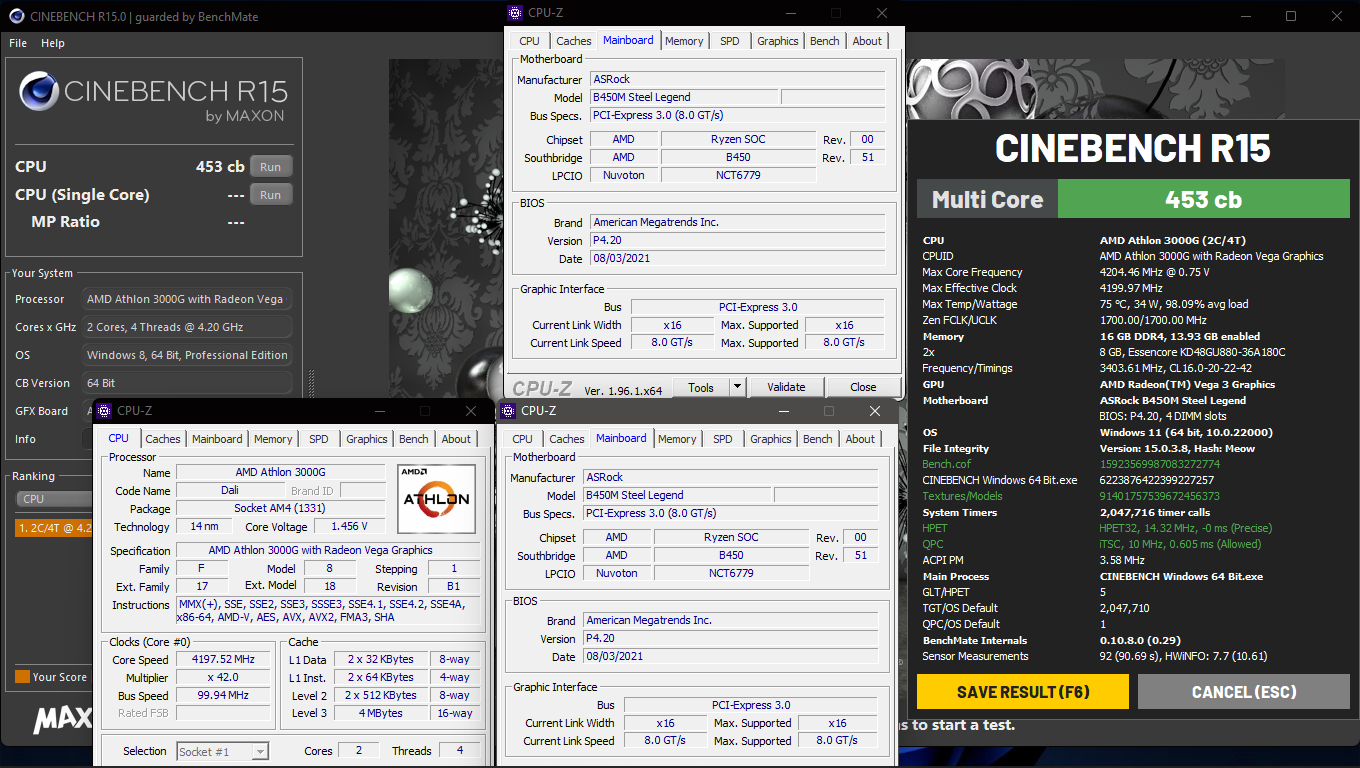Click CANCEL (ESC) in the BenchMate panel

pos(1244,692)
